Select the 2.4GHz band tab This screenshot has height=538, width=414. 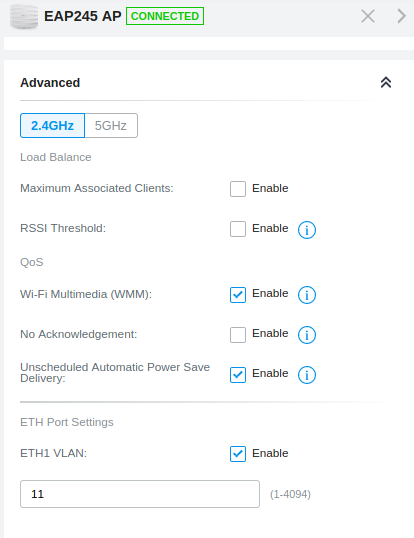point(52,126)
